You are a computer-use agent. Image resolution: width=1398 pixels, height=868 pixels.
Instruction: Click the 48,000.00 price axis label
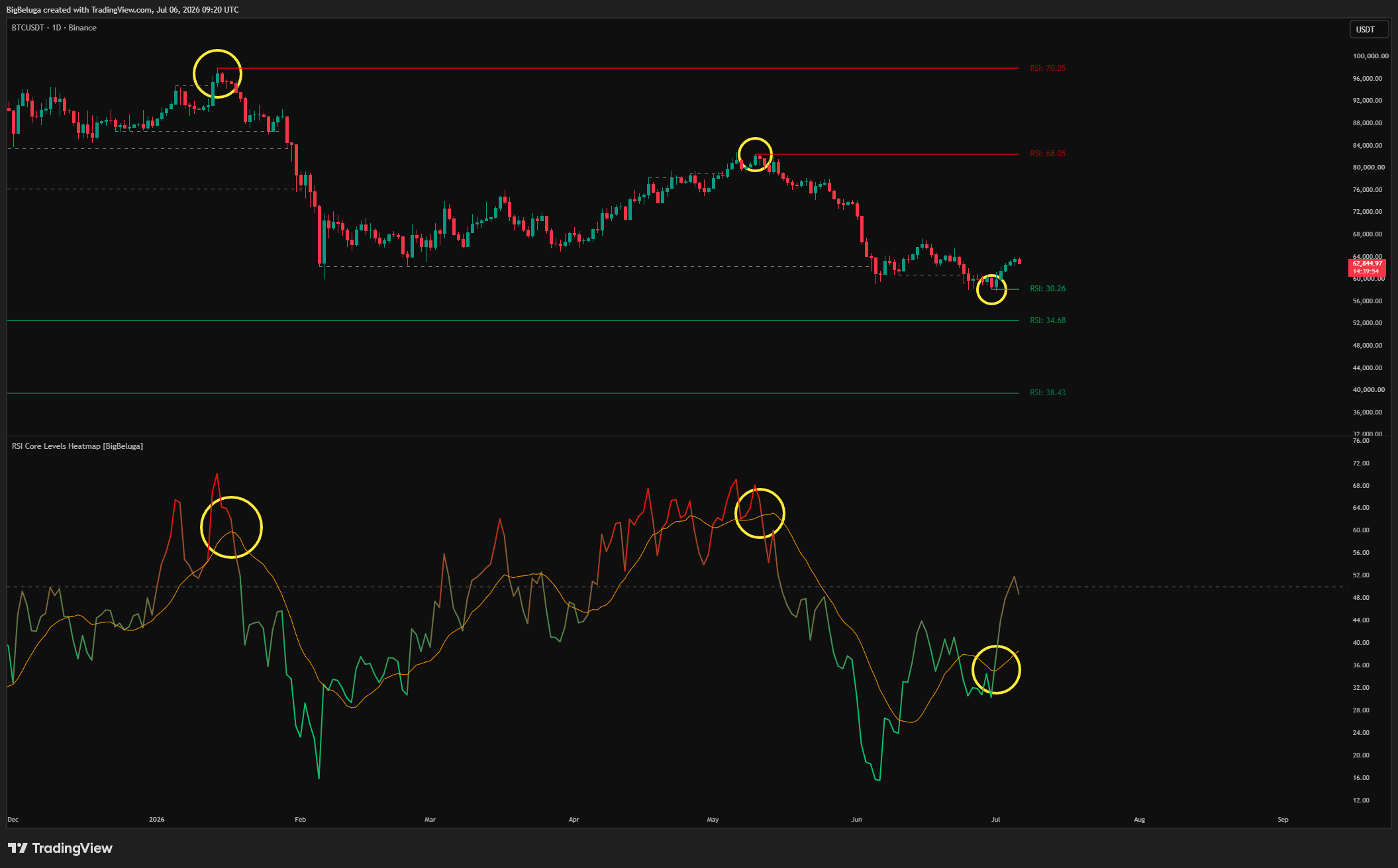tap(1368, 346)
